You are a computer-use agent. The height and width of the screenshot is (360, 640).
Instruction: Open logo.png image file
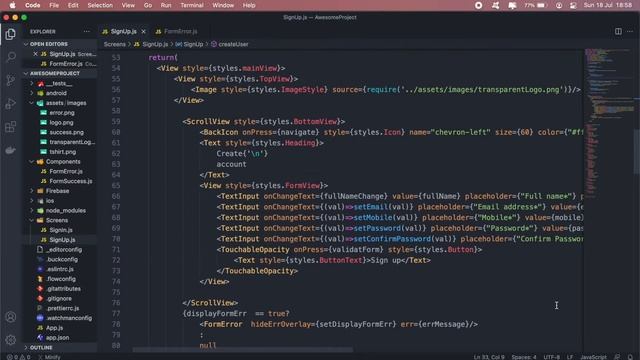click(62, 122)
